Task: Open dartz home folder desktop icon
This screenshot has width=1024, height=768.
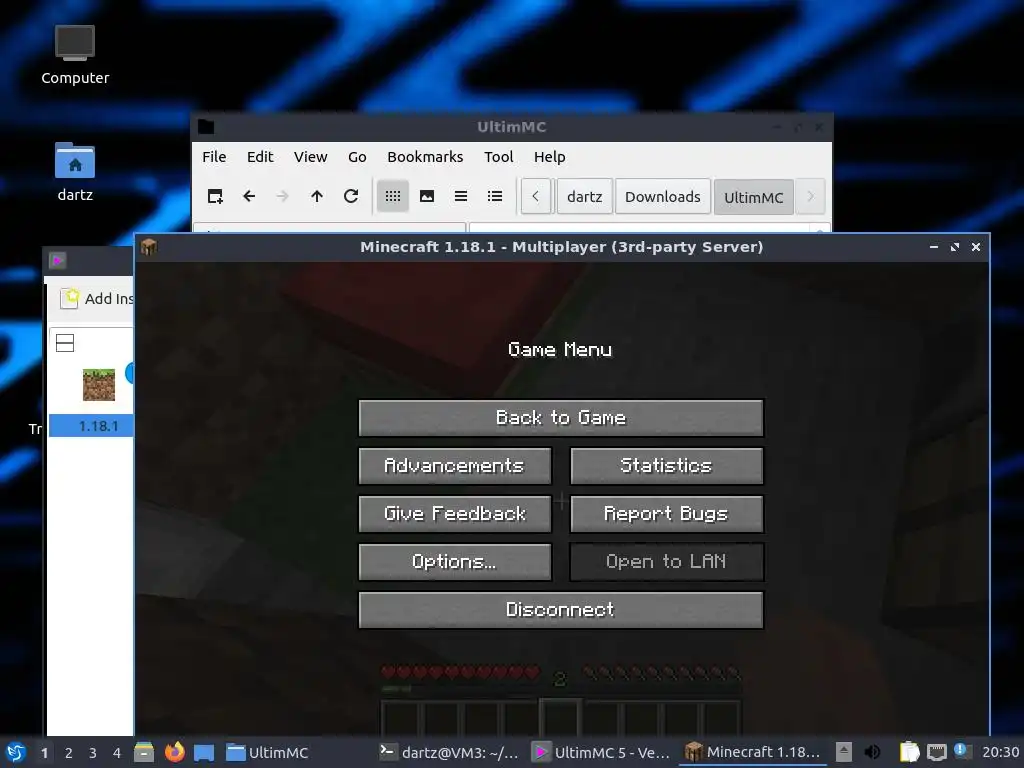Action: [x=75, y=172]
